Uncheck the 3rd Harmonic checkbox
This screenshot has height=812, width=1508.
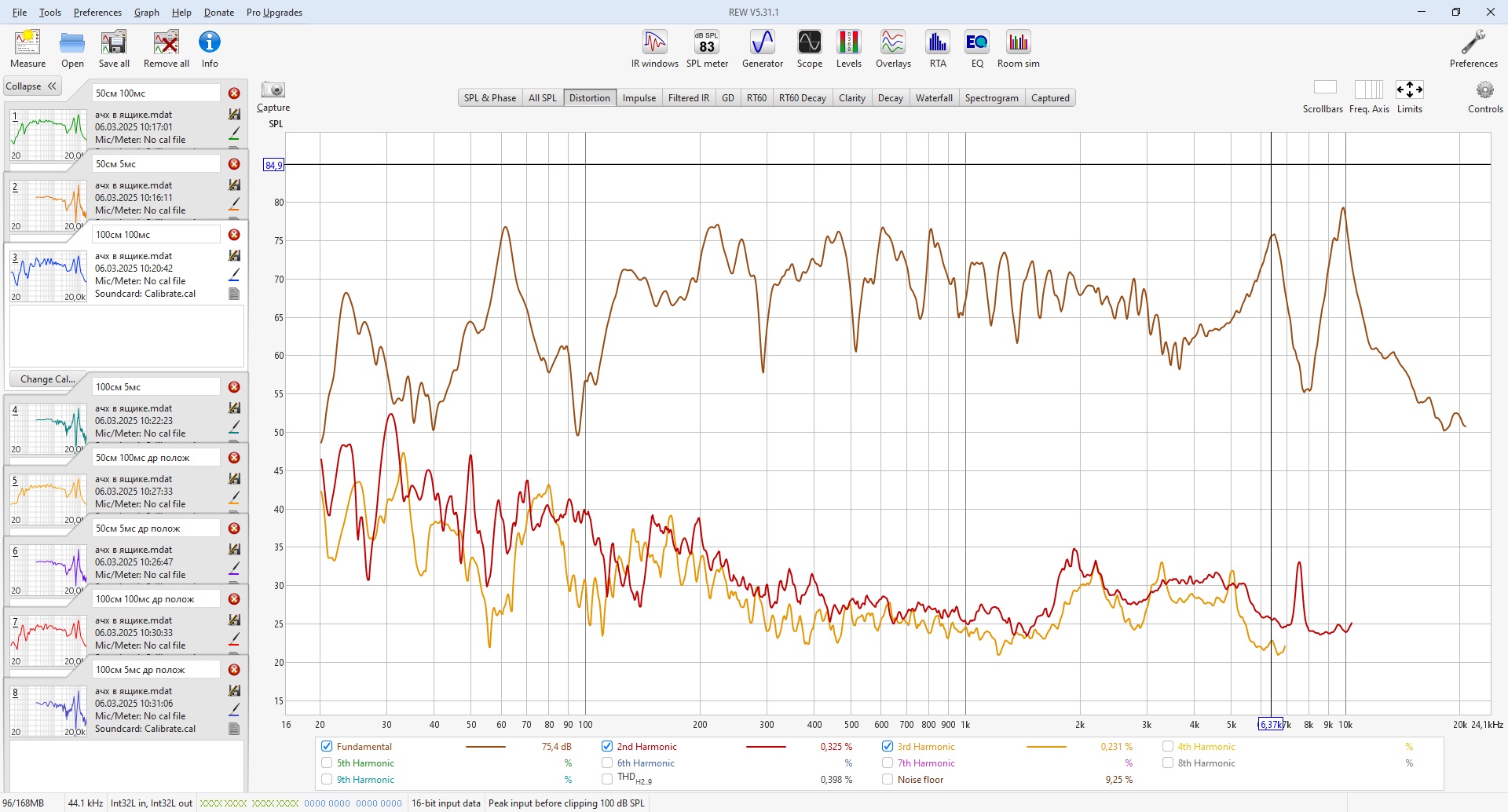click(x=888, y=747)
